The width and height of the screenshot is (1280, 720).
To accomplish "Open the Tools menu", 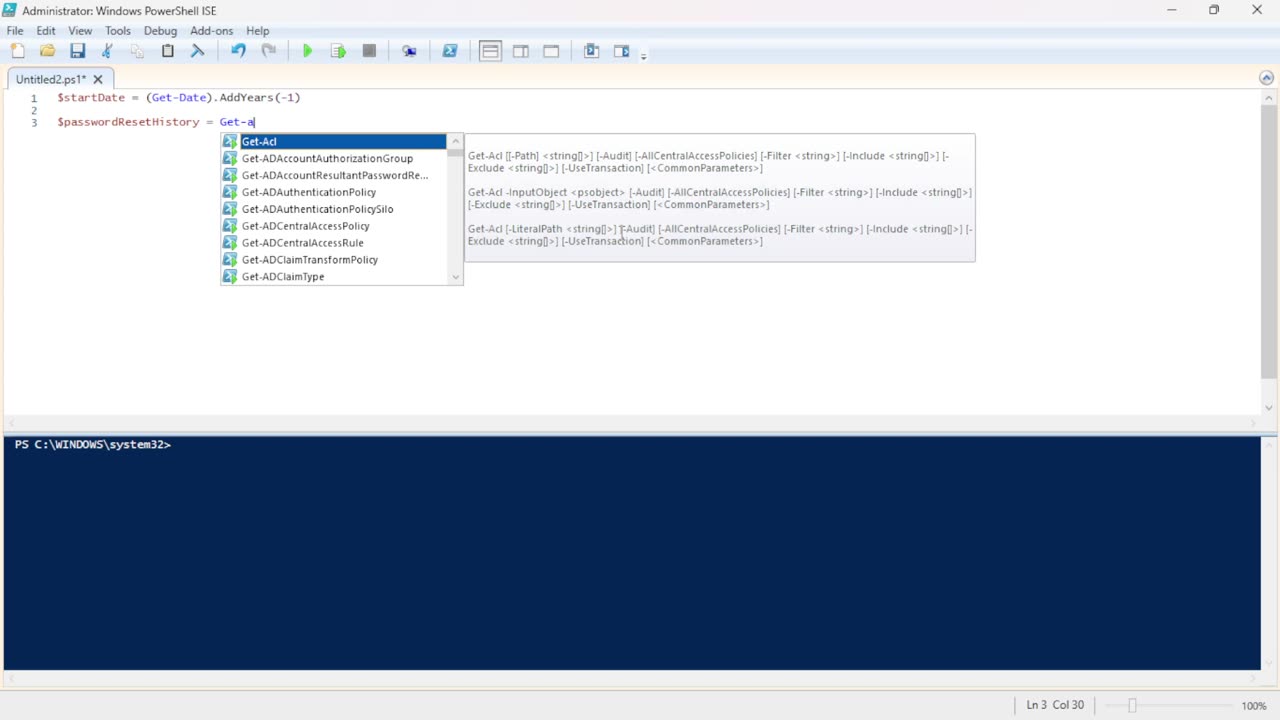I will [x=118, y=31].
